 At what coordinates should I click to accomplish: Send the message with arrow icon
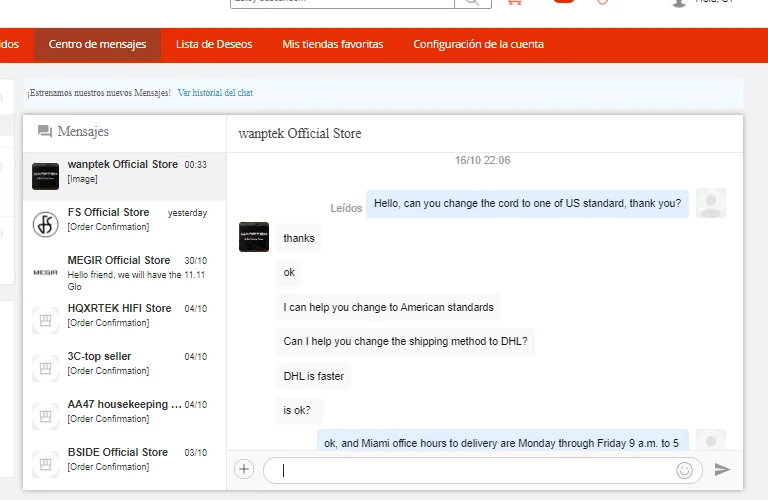[x=722, y=469]
